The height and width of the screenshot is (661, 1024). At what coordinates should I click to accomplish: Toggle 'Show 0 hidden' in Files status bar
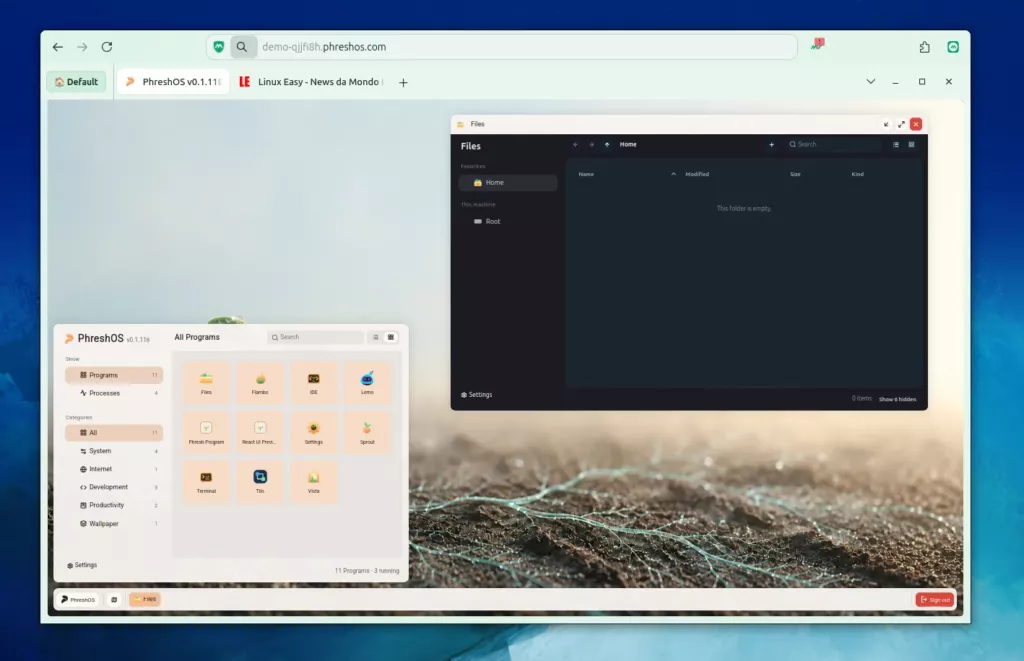[897, 399]
